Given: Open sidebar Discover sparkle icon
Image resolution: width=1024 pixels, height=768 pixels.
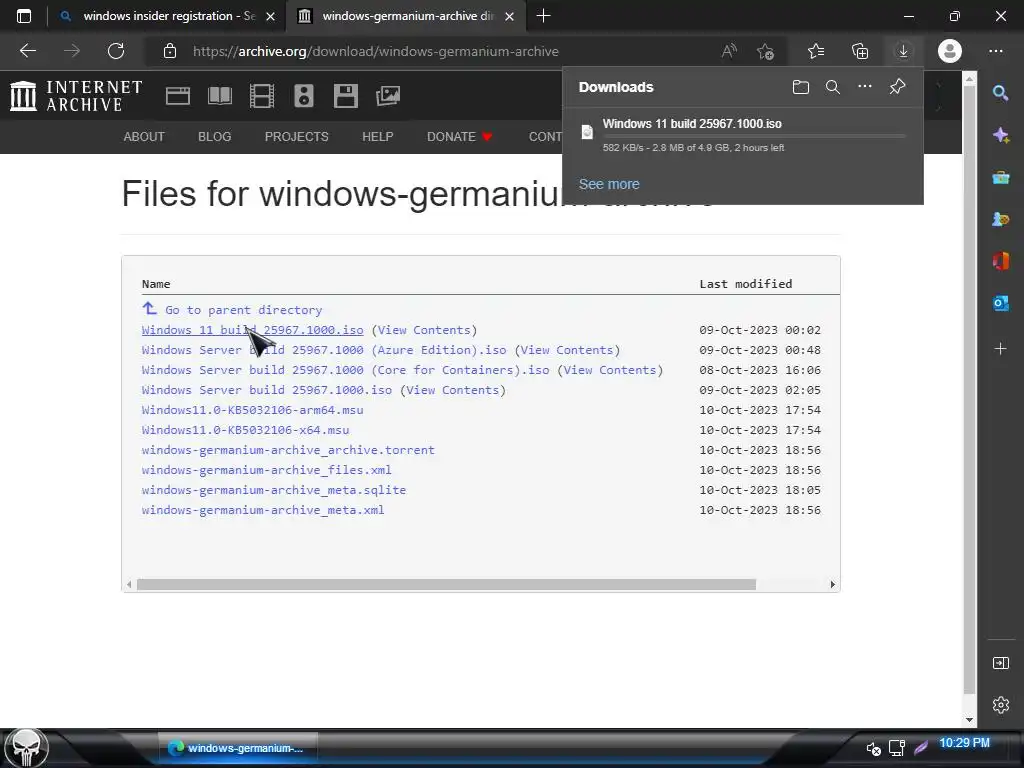Looking at the screenshot, I should point(1000,135).
